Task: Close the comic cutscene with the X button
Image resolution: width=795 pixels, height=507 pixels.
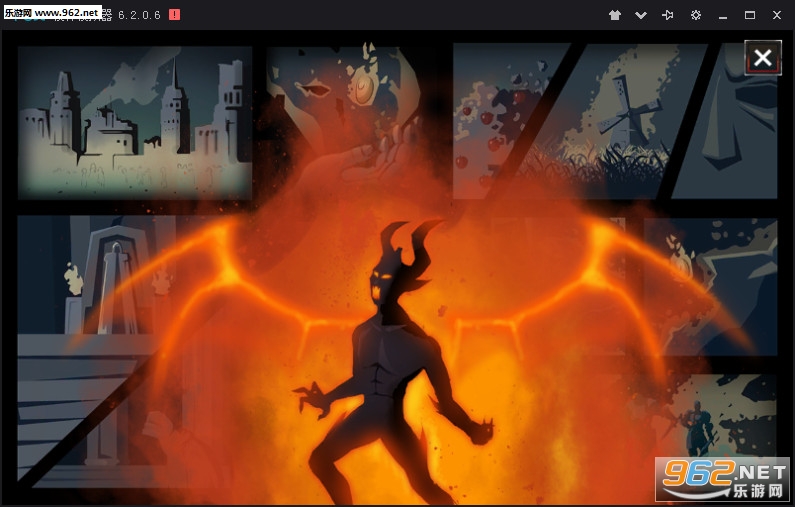Action: tap(763, 58)
